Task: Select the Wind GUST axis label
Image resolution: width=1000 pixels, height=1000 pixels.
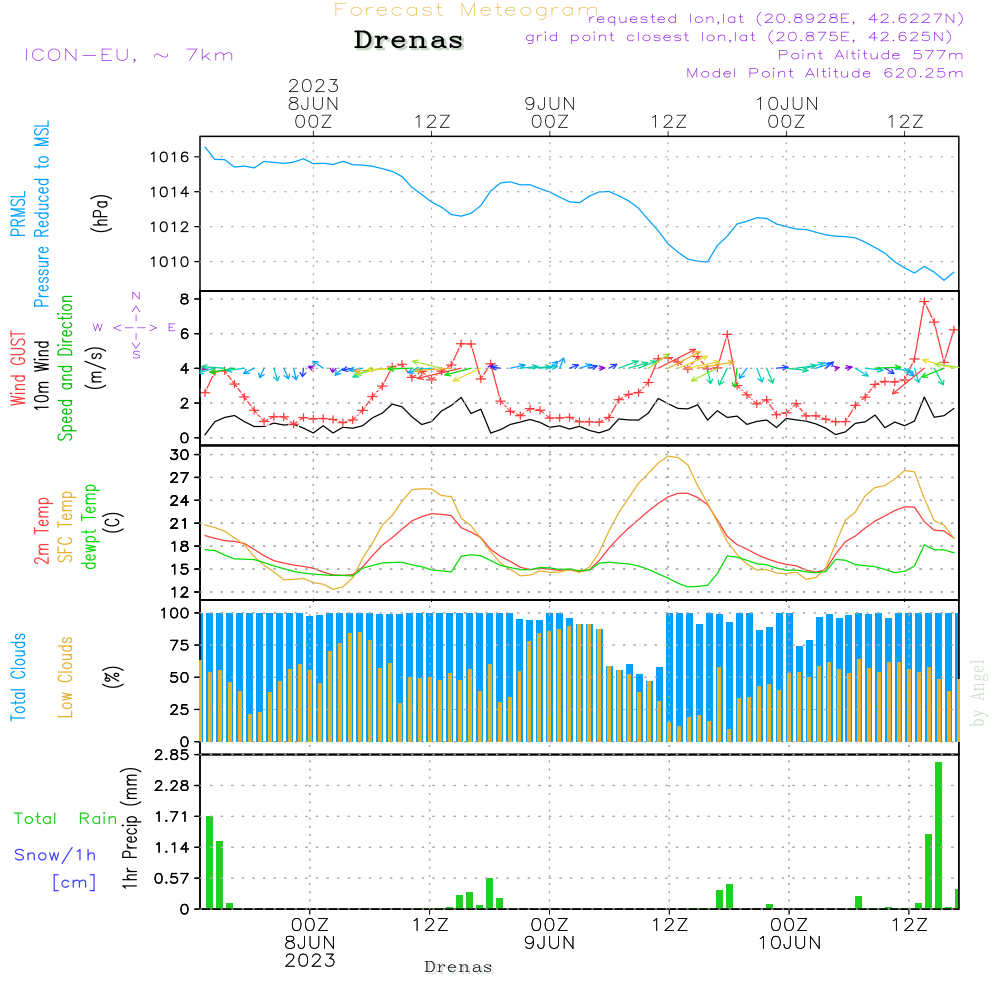Action: pos(18,370)
